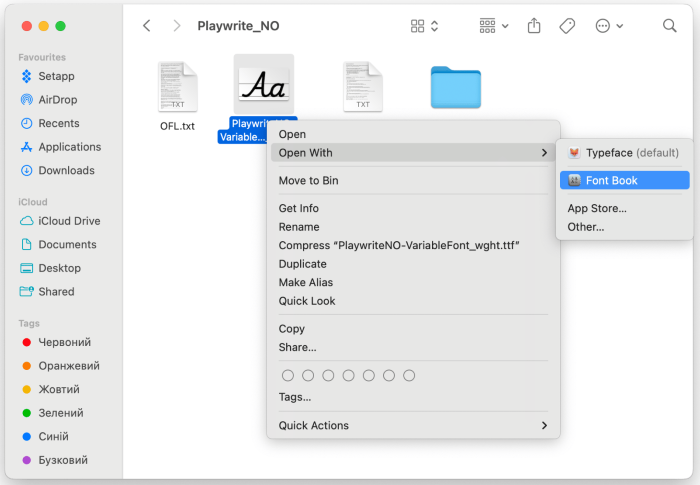Choose Move to Bin
The width and height of the screenshot is (700, 485).
[413, 180]
